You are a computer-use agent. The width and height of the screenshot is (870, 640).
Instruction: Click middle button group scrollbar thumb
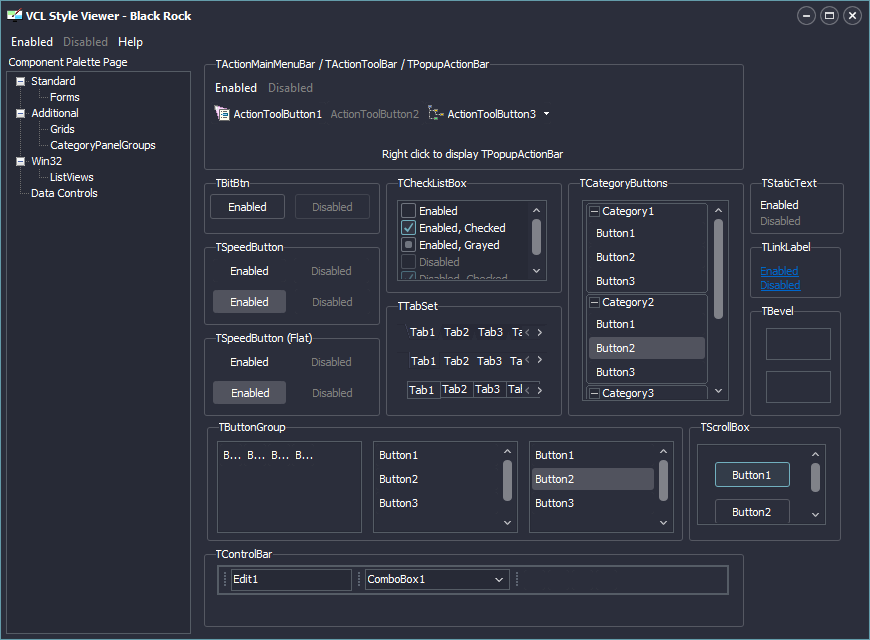[x=507, y=481]
